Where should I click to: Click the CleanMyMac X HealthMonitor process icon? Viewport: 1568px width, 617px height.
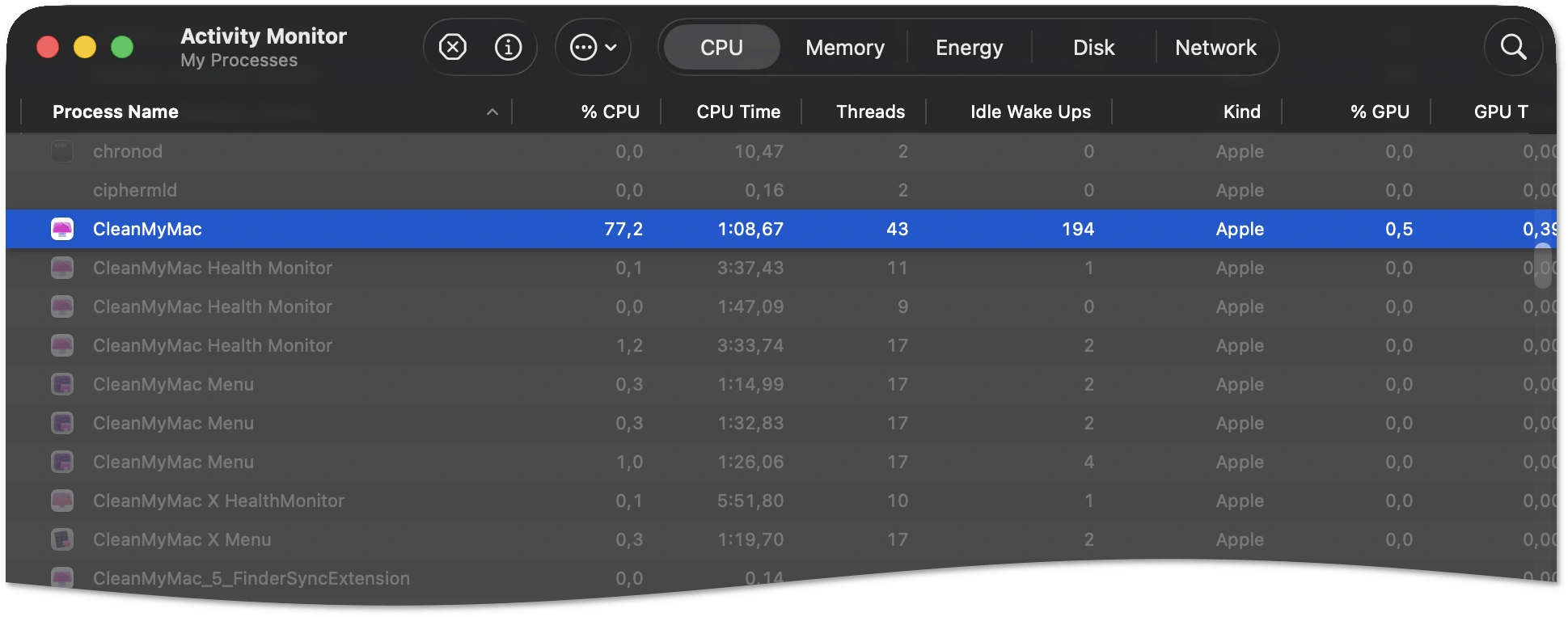coord(62,501)
